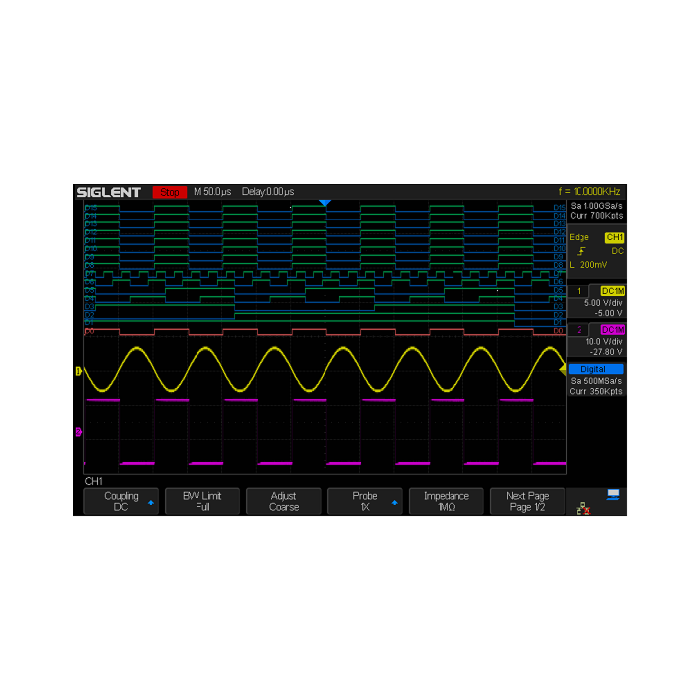Click the SIGLENT logo
This screenshot has height=700, width=700.
110,191
